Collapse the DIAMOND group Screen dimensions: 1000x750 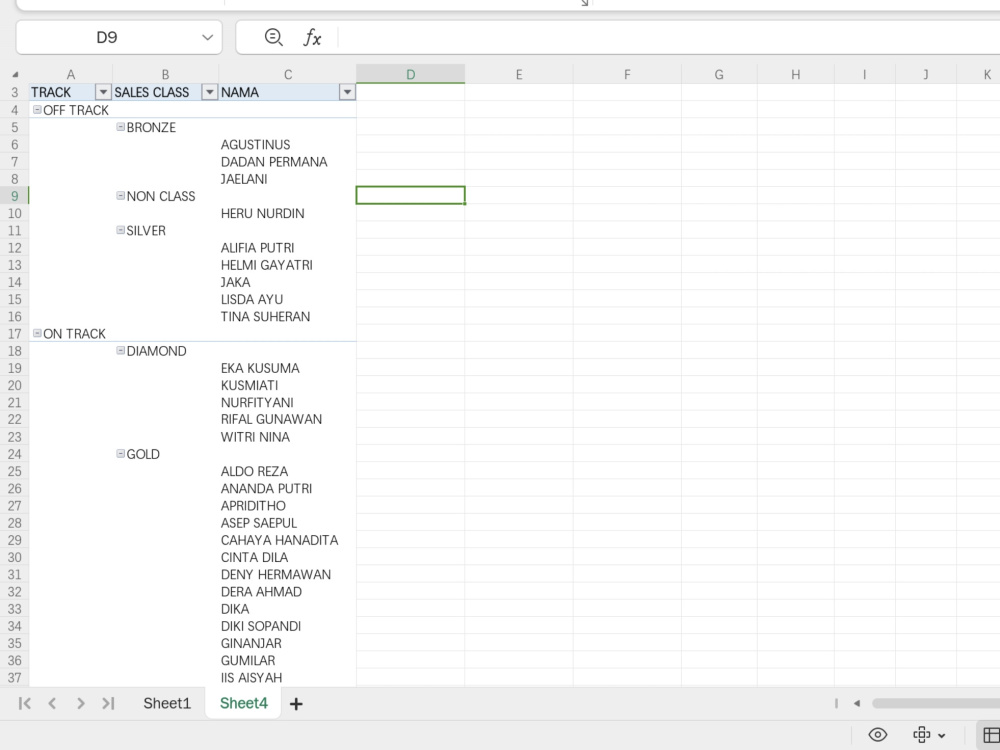[x=121, y=351]
